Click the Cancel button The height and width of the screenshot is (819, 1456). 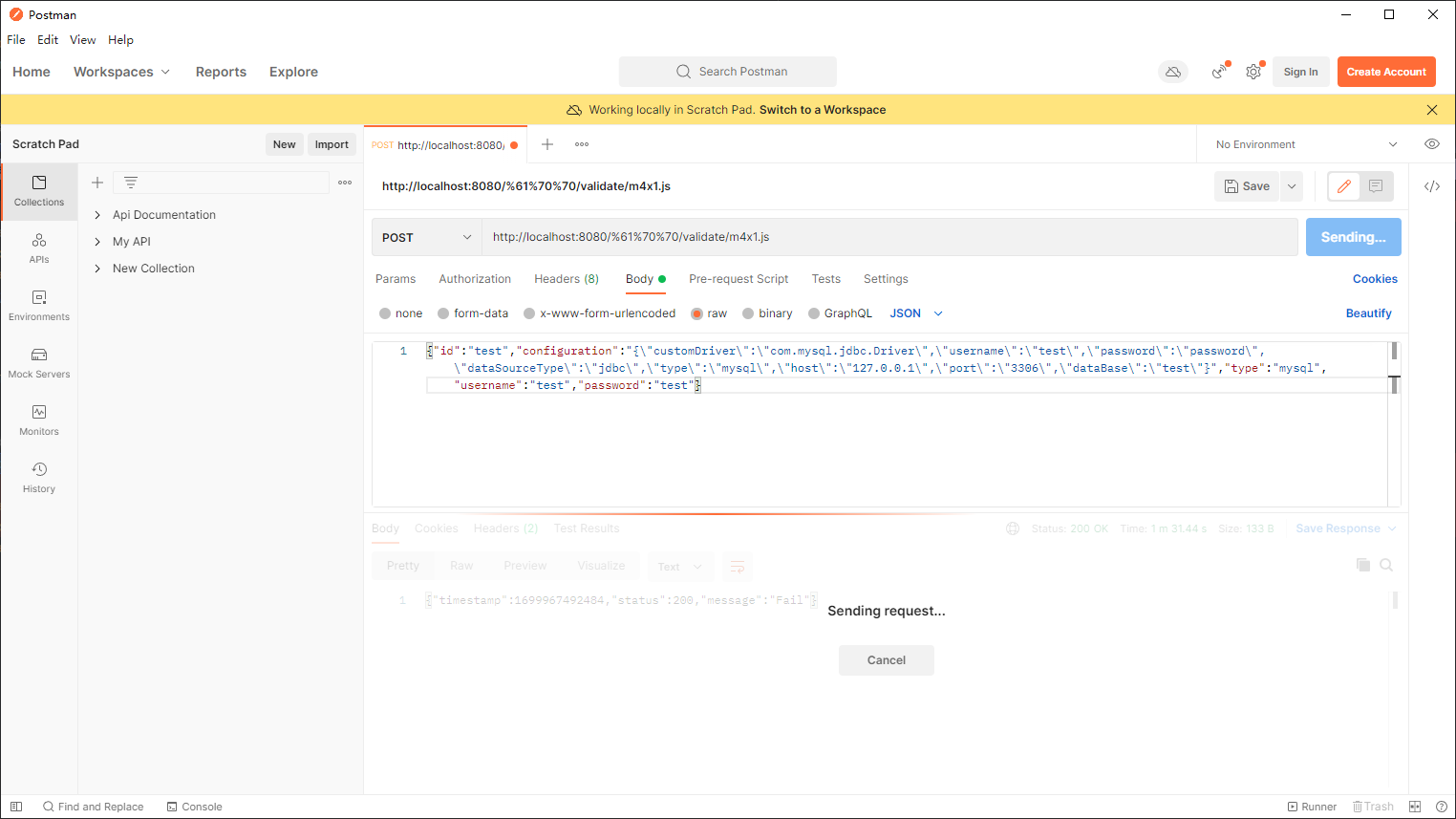coord(887,660)
